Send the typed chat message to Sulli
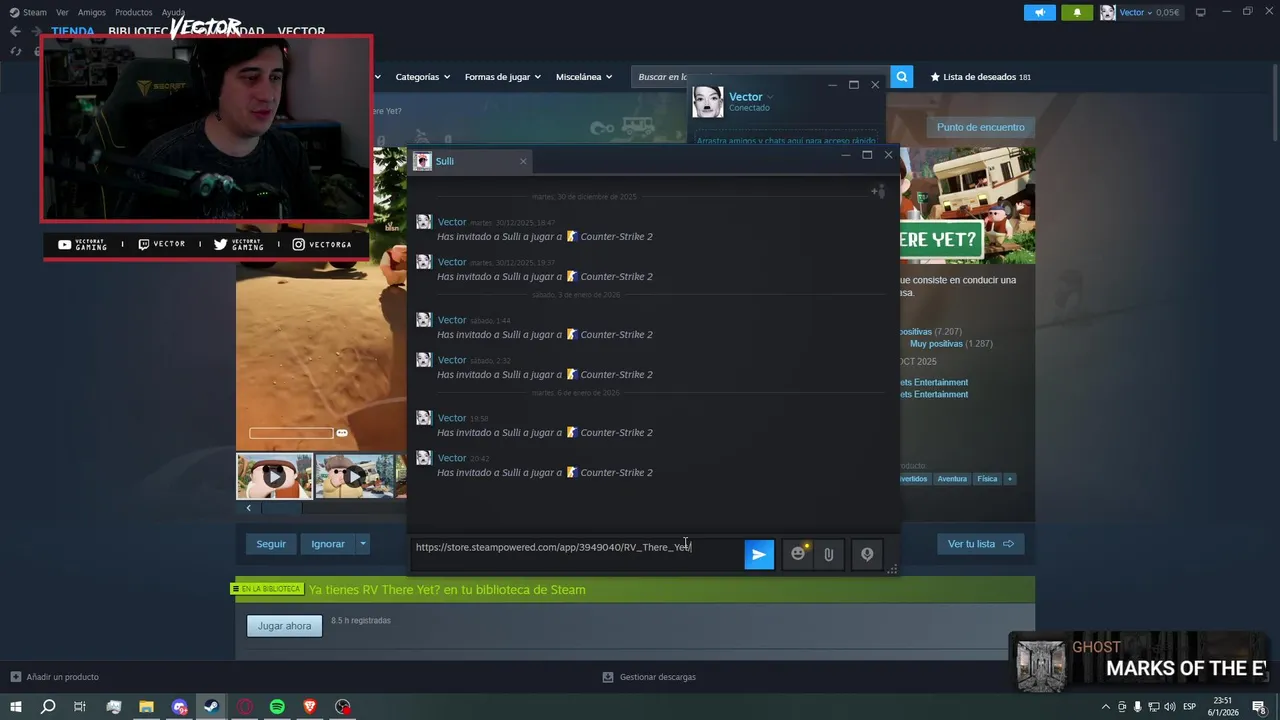The image size is (1280, 720). [x=759, y=554]
